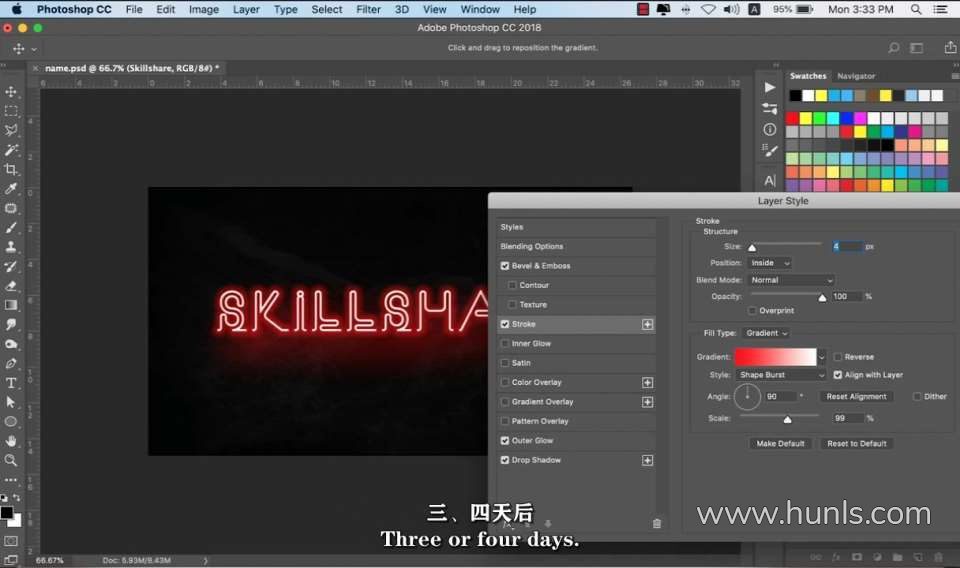The height and width of the screenshot is (568, 960).
Task: Click the Share icon in options bar
Action: 950,47
